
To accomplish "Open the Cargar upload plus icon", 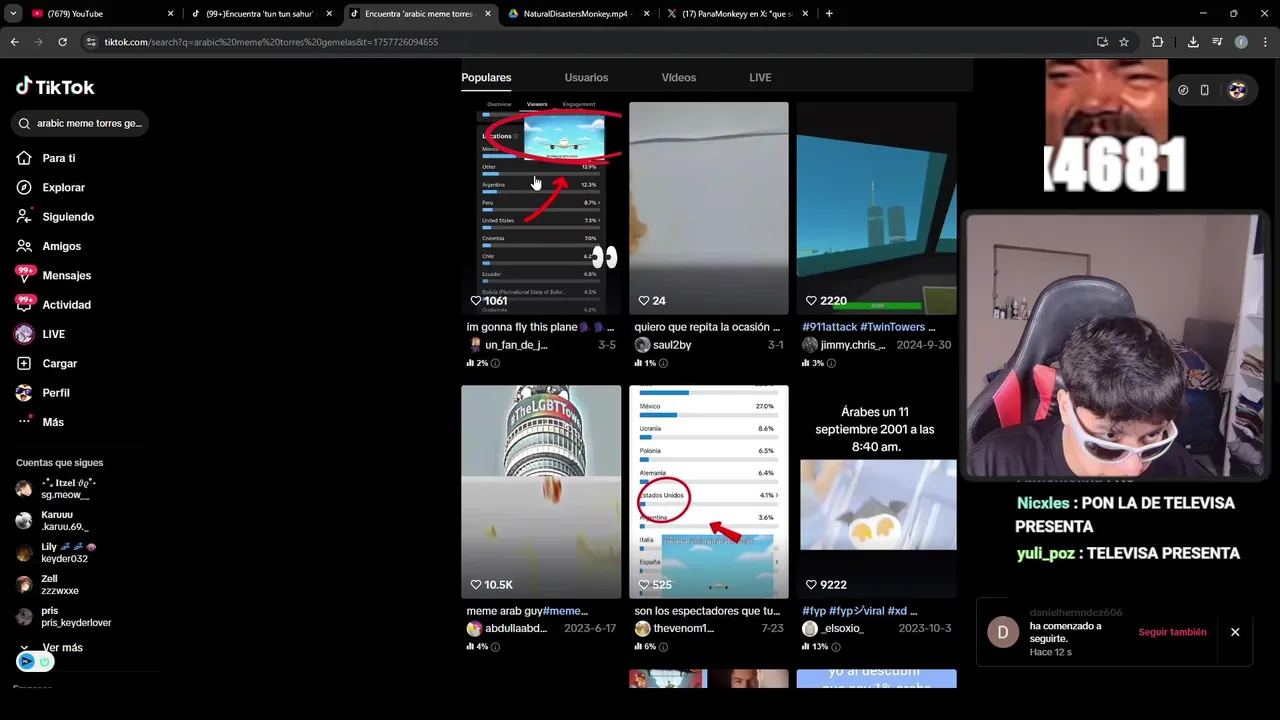I will (24, 363).
